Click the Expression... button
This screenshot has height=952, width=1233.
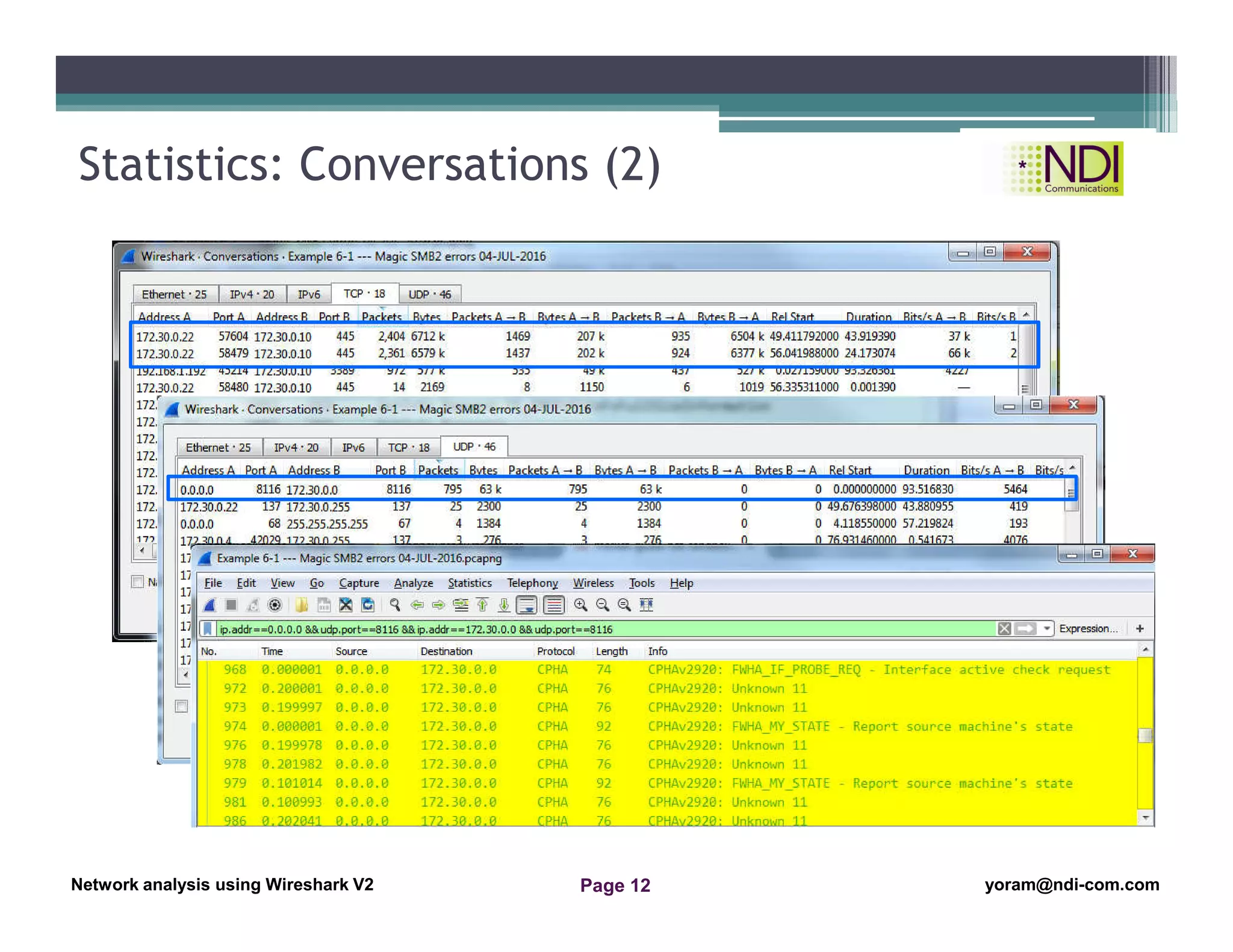click(1089, 629)
